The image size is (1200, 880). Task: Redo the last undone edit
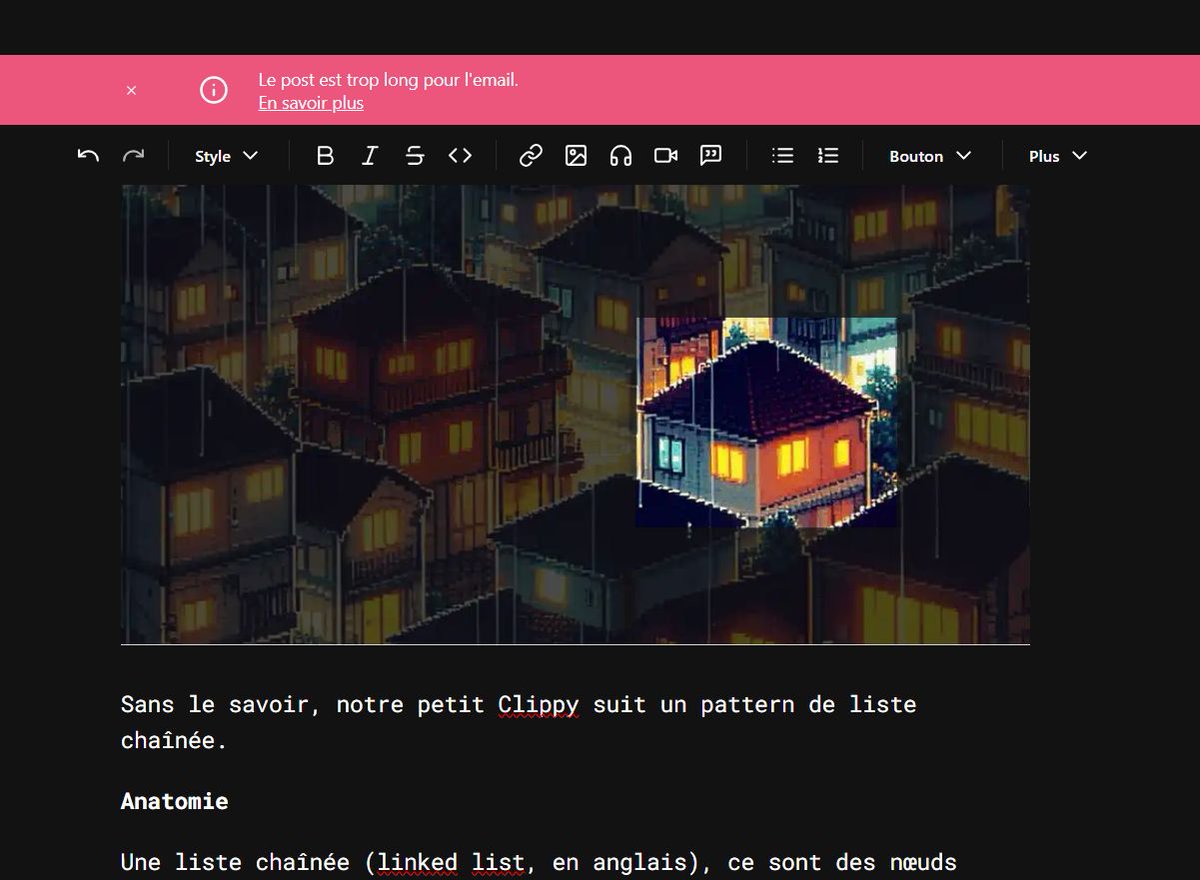coord(133,156)
